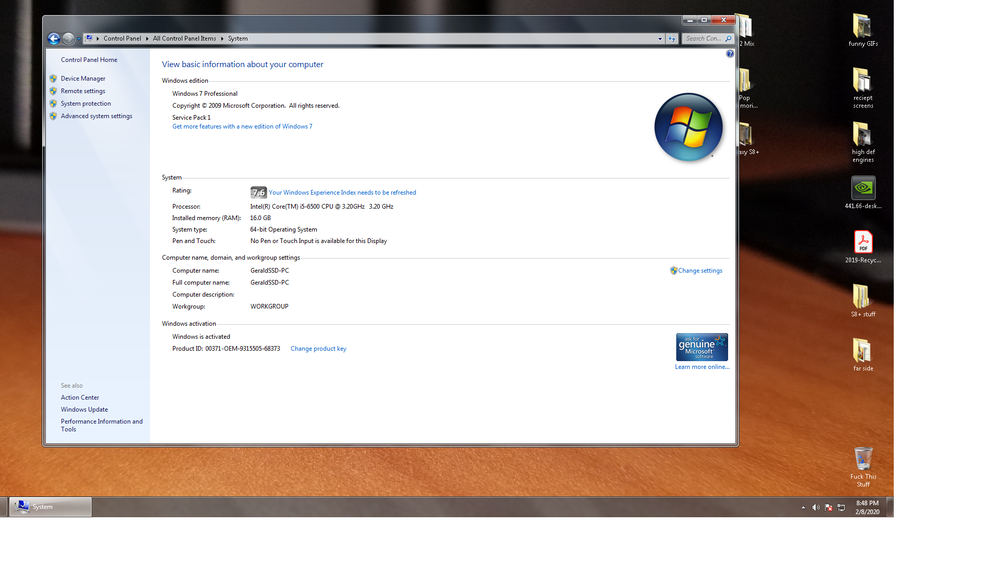Viewport: 1000px width, 562px height.
Task: Click All Control Panel Items in breadcrumb
Action: pos(184,39)
